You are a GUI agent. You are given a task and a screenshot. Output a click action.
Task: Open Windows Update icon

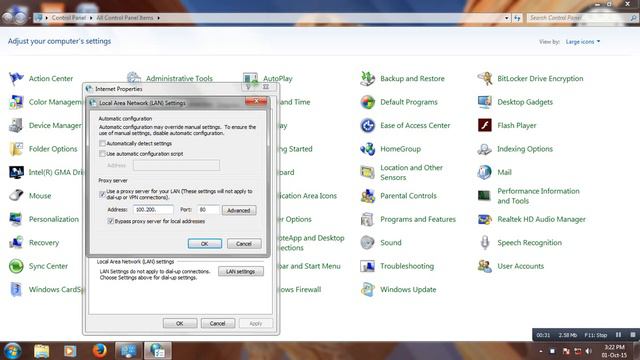367,289
